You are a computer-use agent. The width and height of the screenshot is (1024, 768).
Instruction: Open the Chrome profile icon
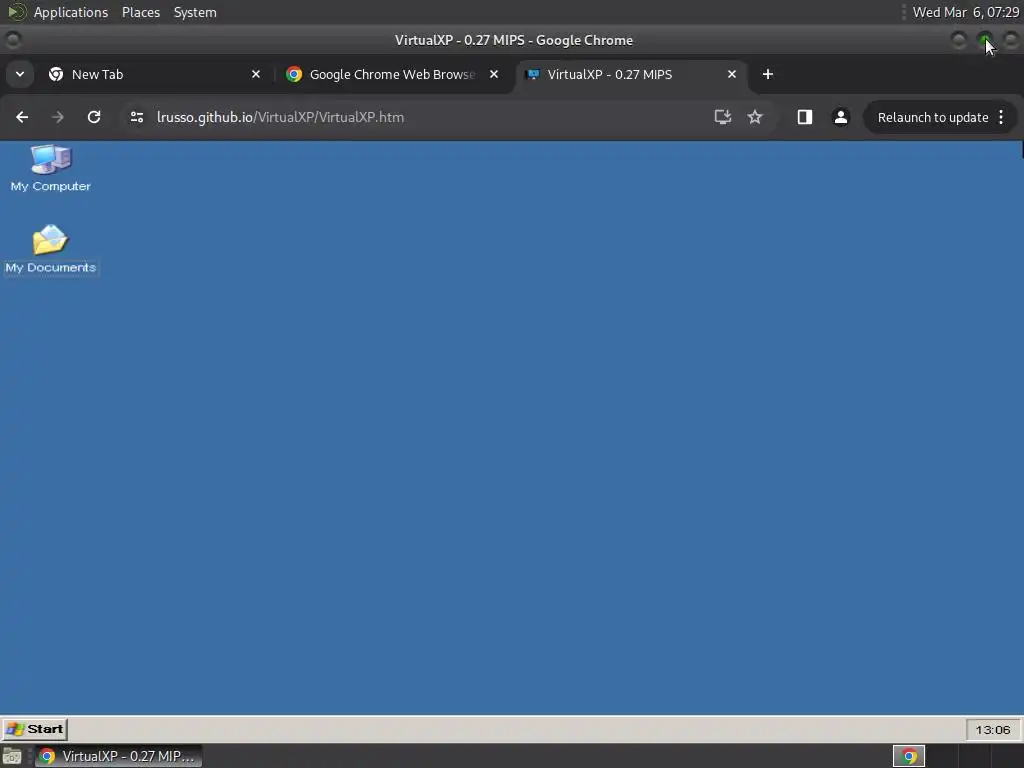840,117
